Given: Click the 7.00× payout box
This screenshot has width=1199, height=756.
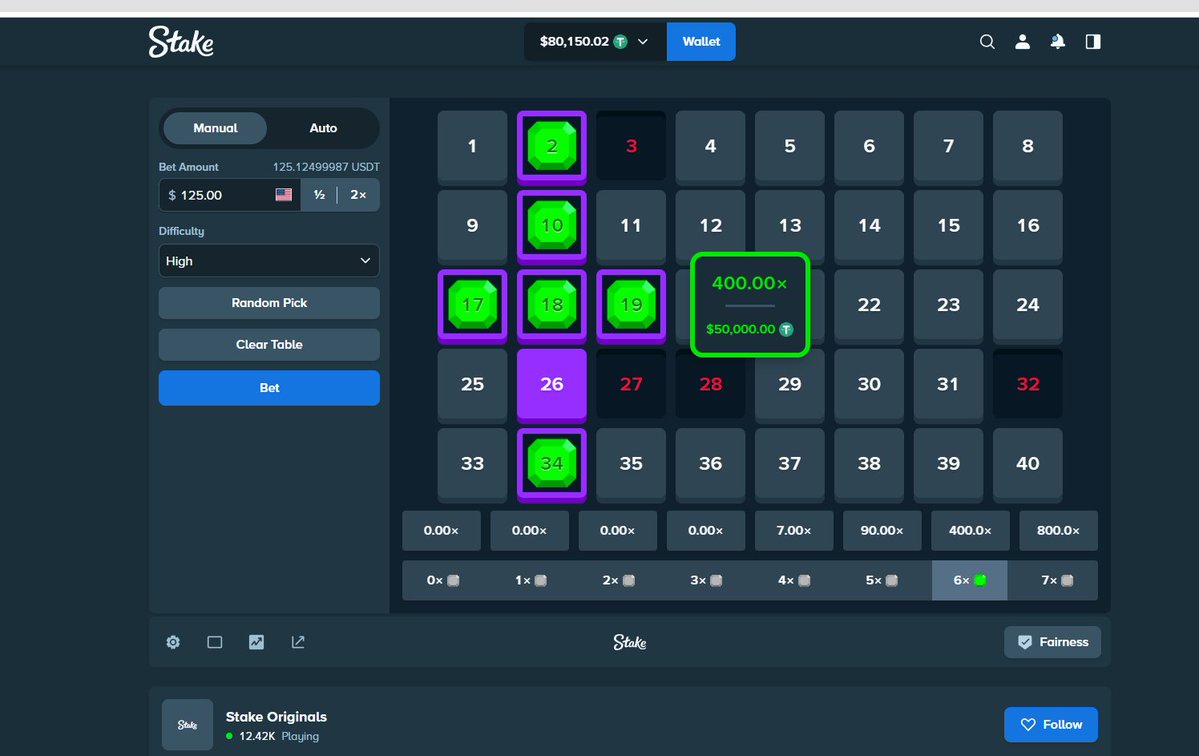Looking at the screenshot, I should 794,530.
